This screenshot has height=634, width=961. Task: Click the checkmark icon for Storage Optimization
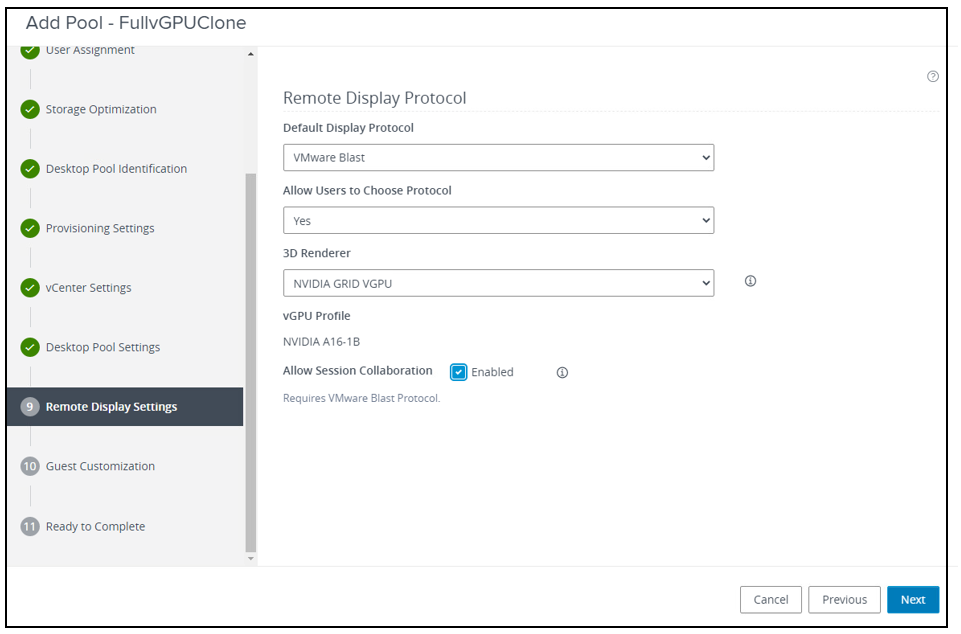[x=30, y=109]
